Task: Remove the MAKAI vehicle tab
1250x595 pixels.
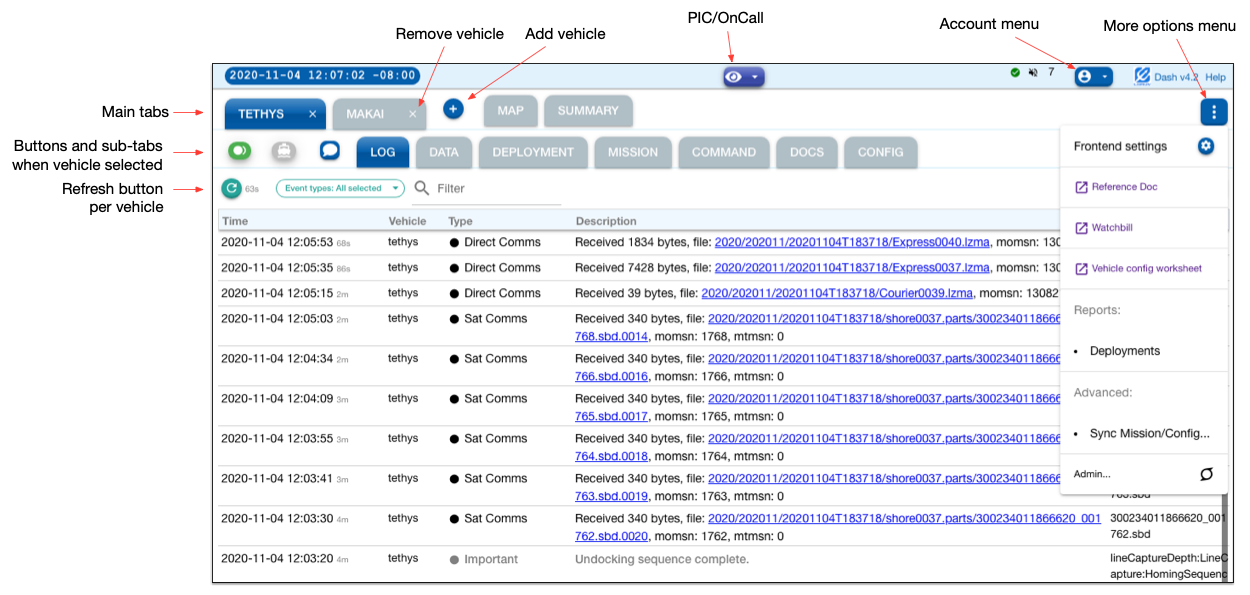Action: [x=412, y=114]
